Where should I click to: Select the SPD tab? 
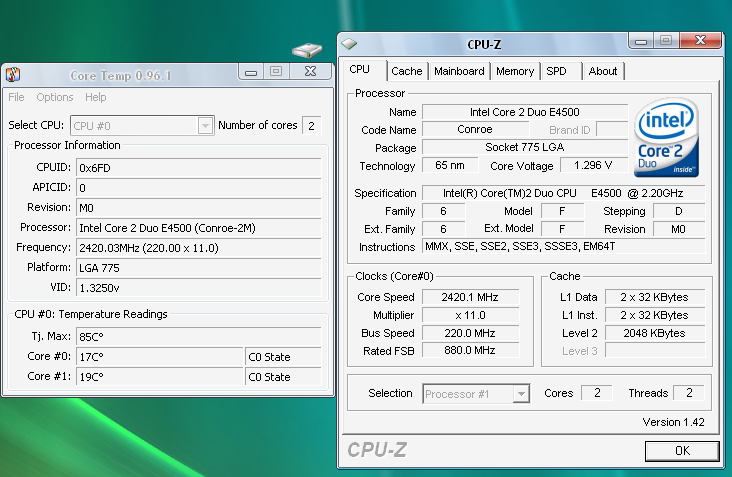tap(556, 71)
